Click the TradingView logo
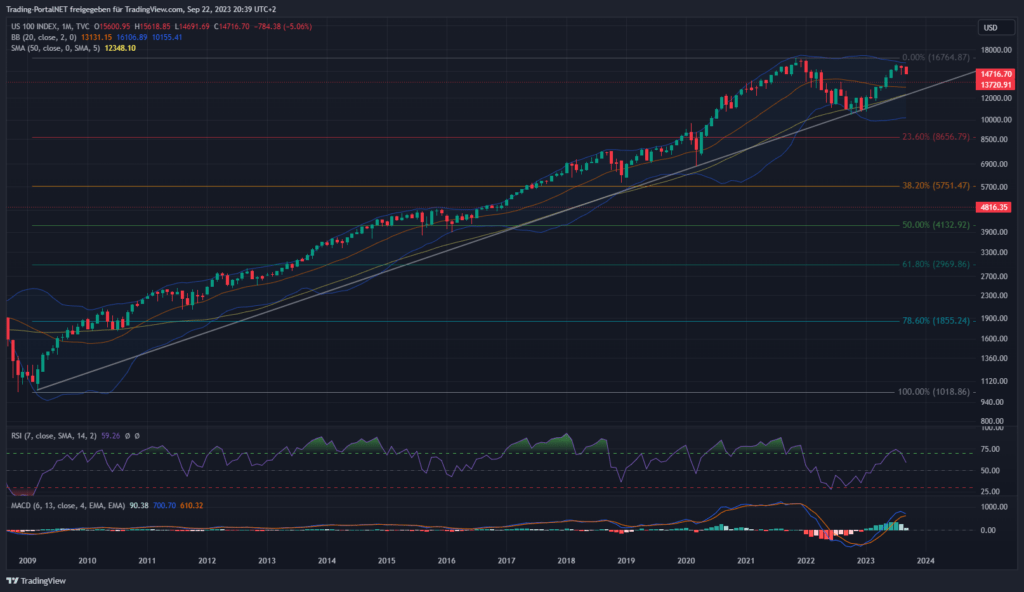Screen dimensions: 1024x592 pyautogui.click(x=36, y=581)
